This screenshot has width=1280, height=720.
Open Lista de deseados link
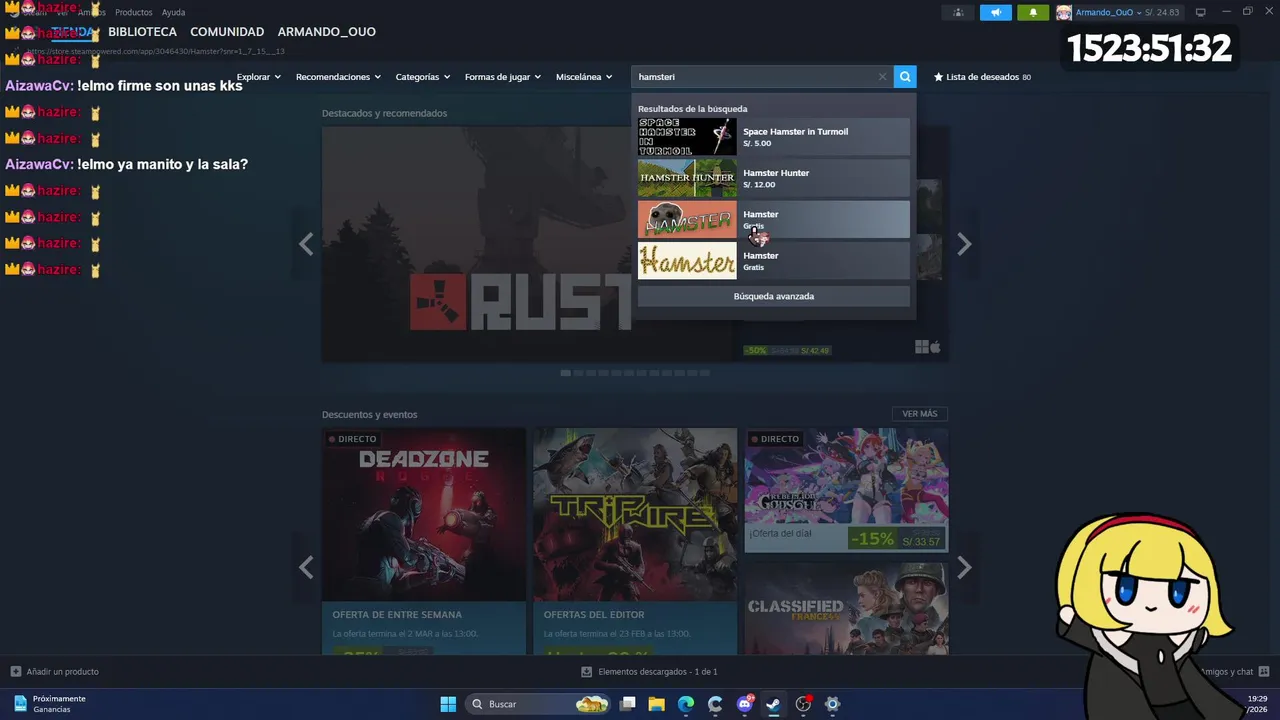tap(982, 77)
